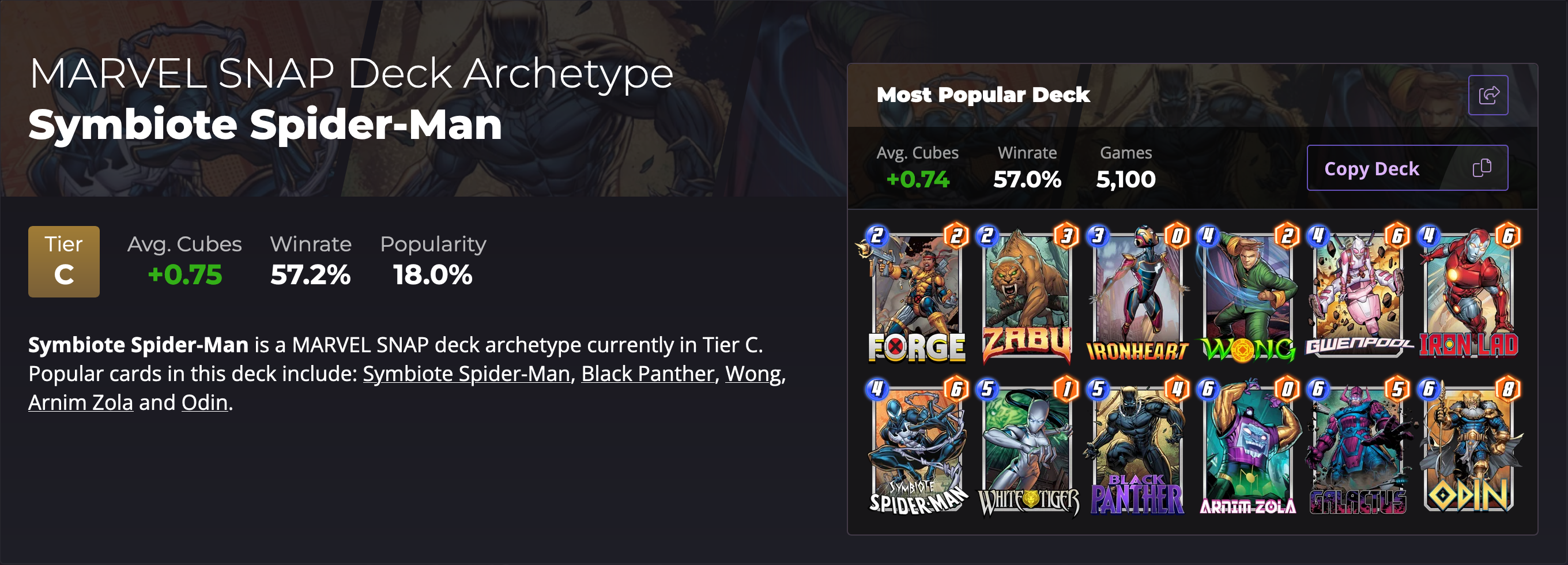Click the gold Tier C badge
Viewport: 1568px width, 565px height.
coord(64,261)
